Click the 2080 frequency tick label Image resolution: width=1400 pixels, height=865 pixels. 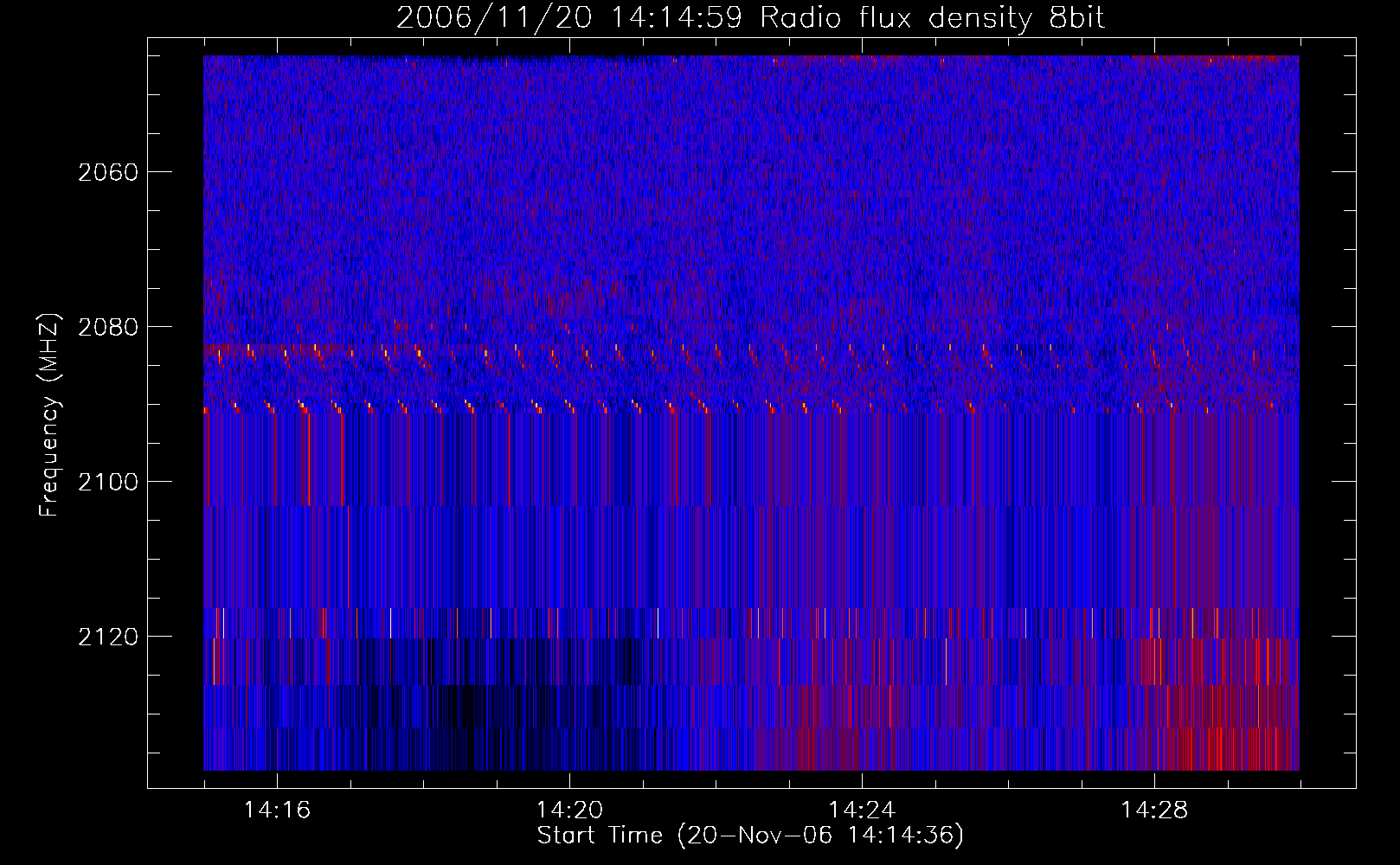(x=108, y=327)
